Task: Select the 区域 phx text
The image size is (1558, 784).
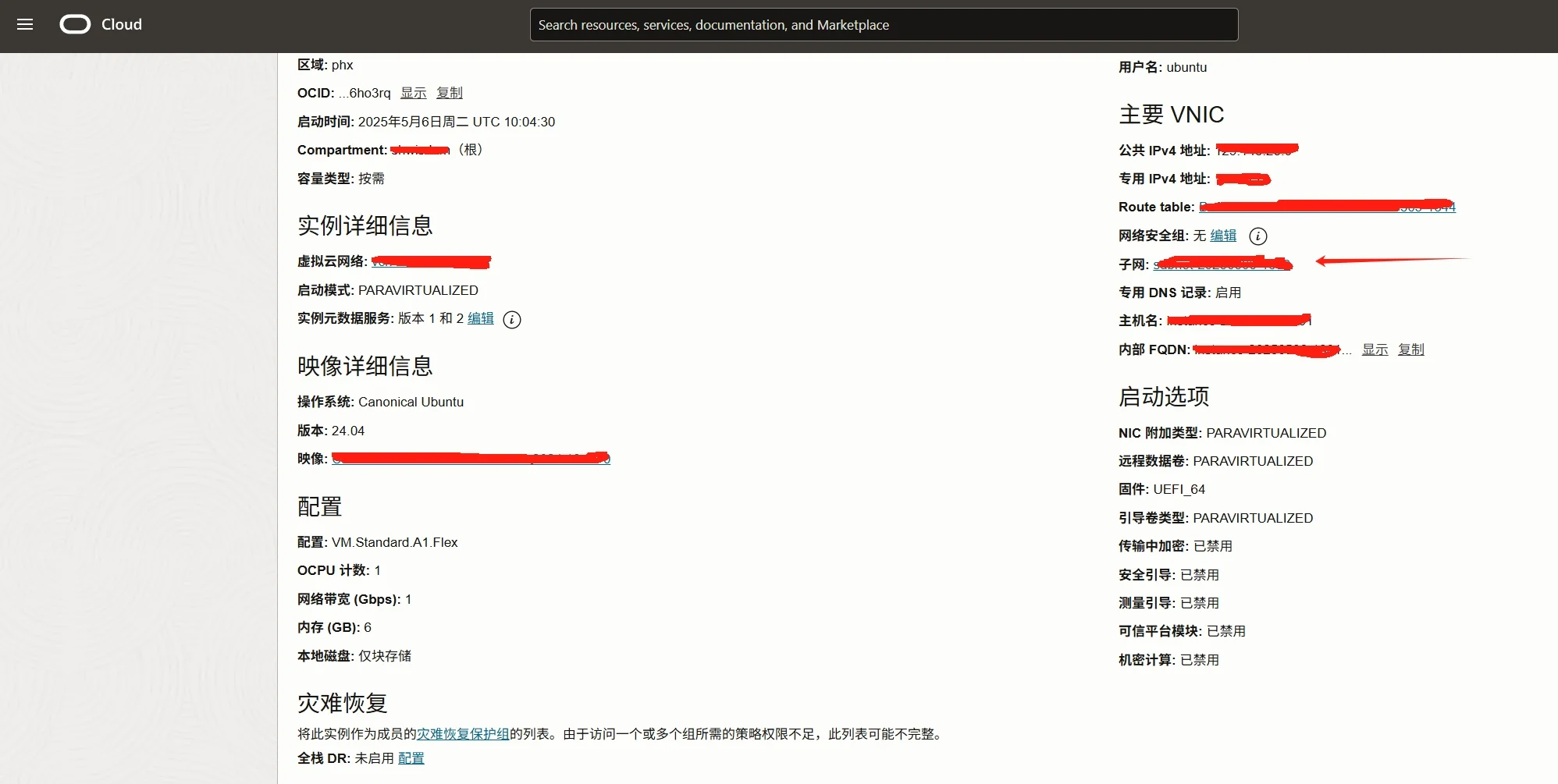Action: coord(325,65)
